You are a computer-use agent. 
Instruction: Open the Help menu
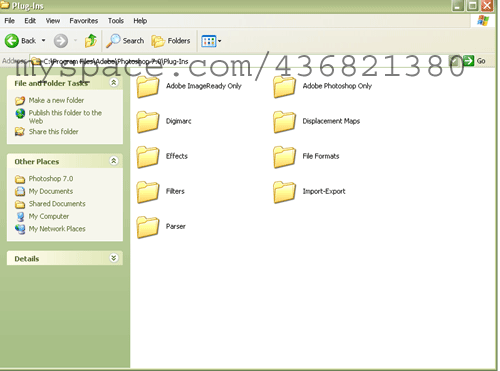[x=140, y=21]
